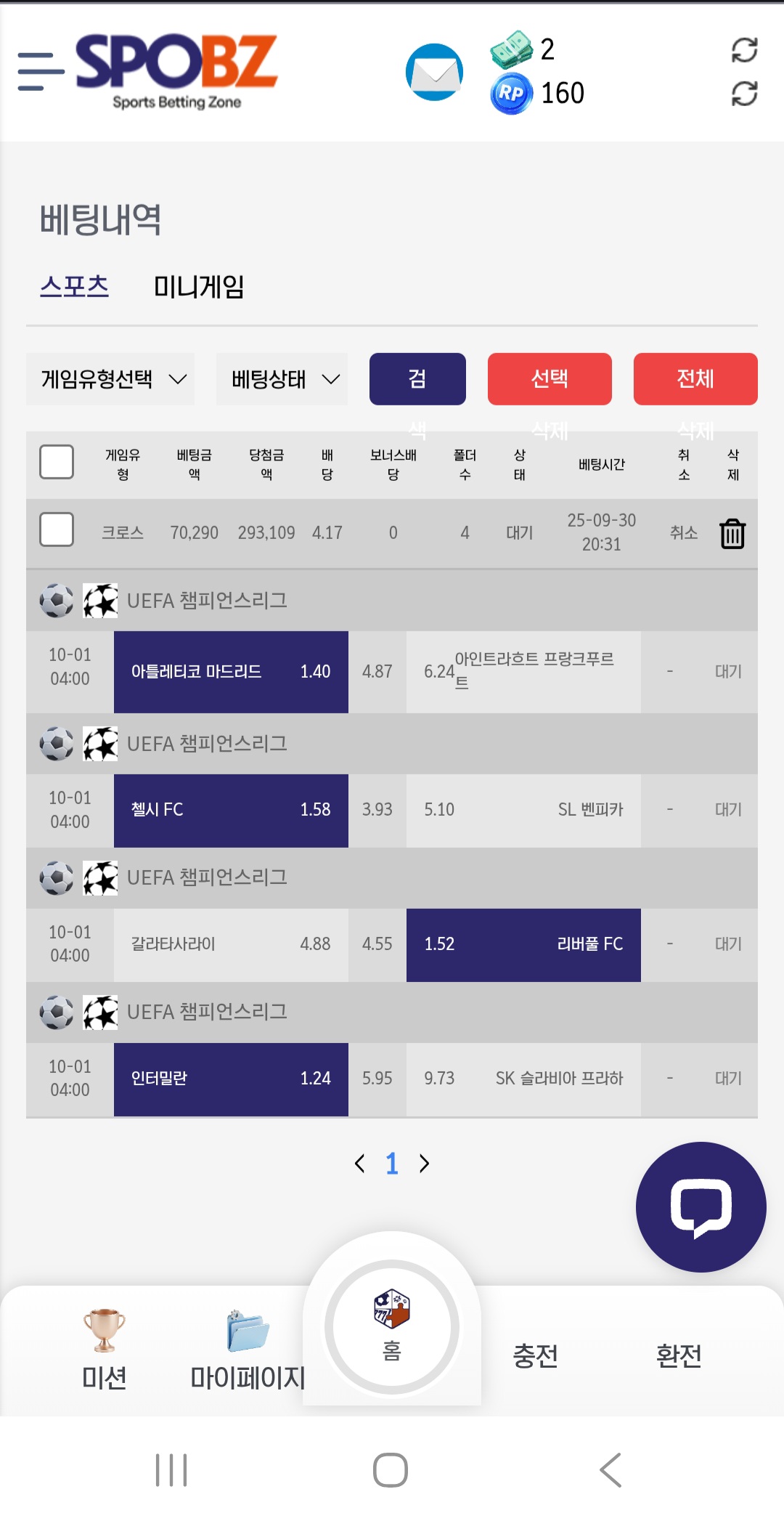Open the Mission trophy icon
The image size is (784, 1521).
click(x=105, y=1331)
